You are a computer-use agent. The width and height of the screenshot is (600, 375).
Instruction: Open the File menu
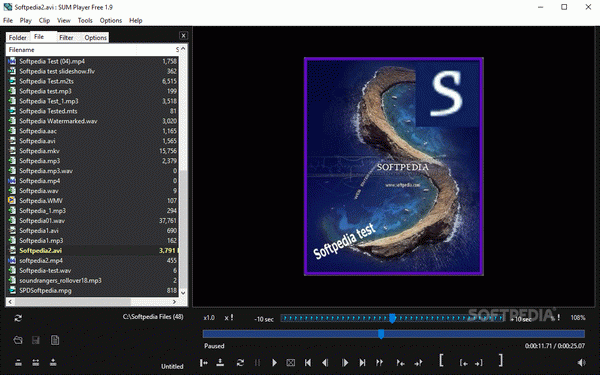8,20
